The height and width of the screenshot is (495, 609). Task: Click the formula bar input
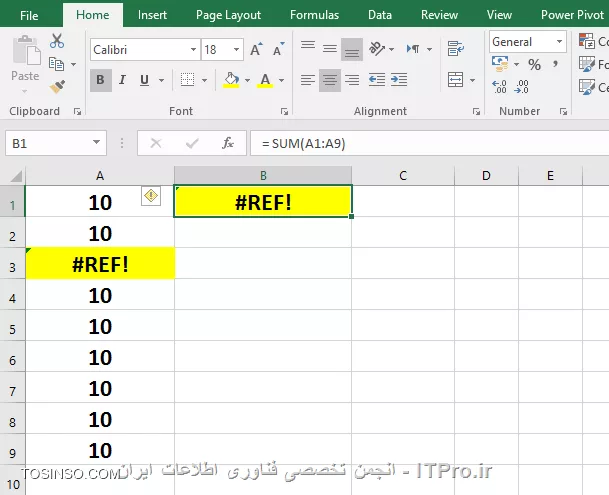click(429, 143)
